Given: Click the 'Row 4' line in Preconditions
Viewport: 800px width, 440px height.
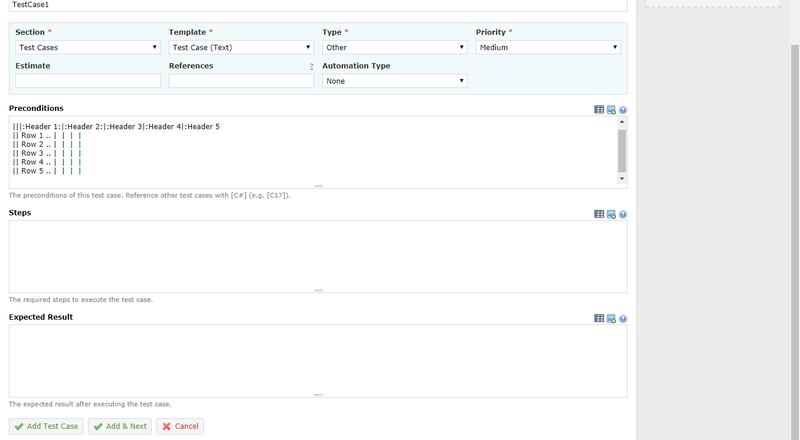Looking at the screenshot, I should (x=47, y=162).
